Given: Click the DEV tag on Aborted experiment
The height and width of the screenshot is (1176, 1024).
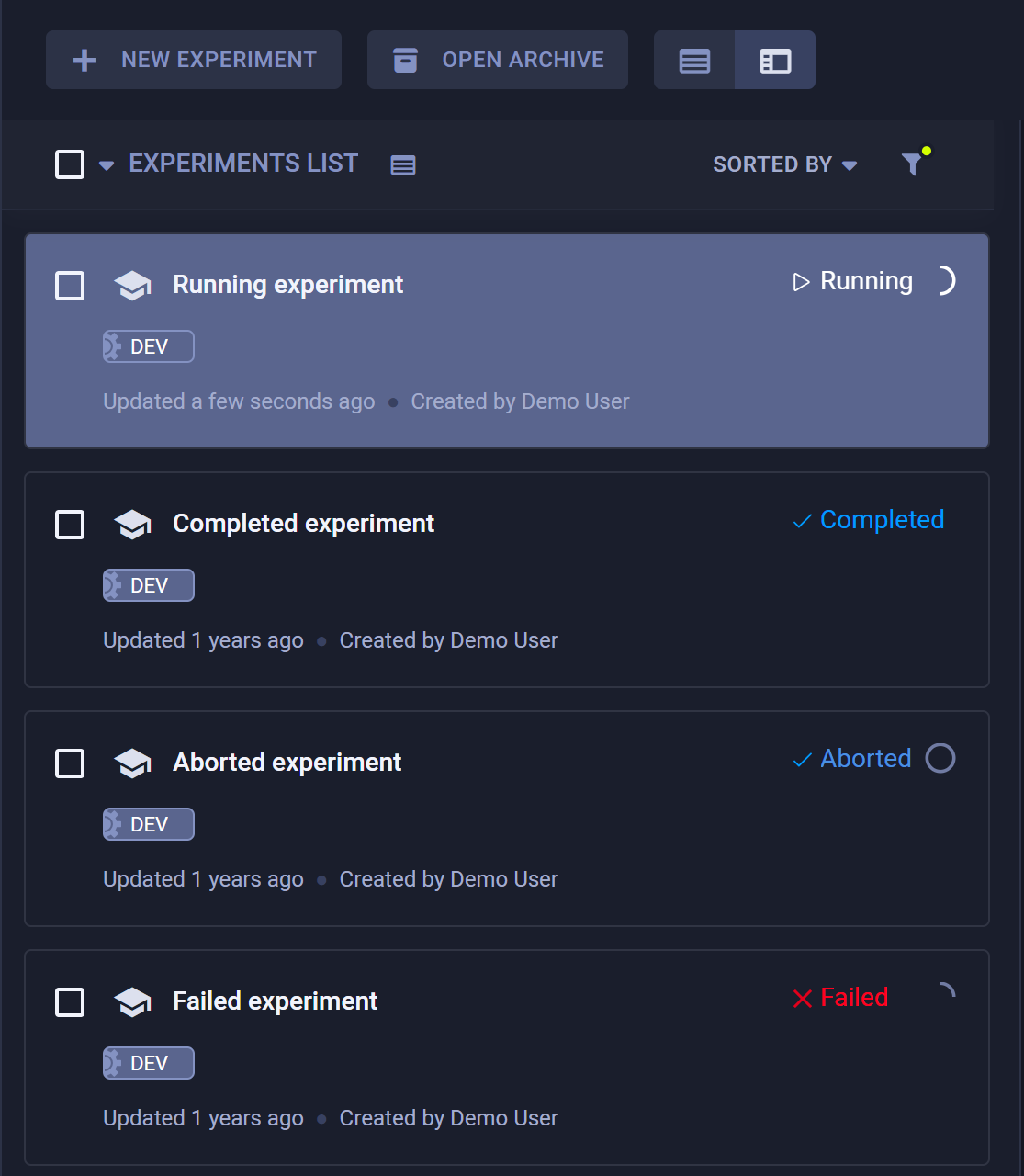Looking at the screenshot, I should point(148,823).
